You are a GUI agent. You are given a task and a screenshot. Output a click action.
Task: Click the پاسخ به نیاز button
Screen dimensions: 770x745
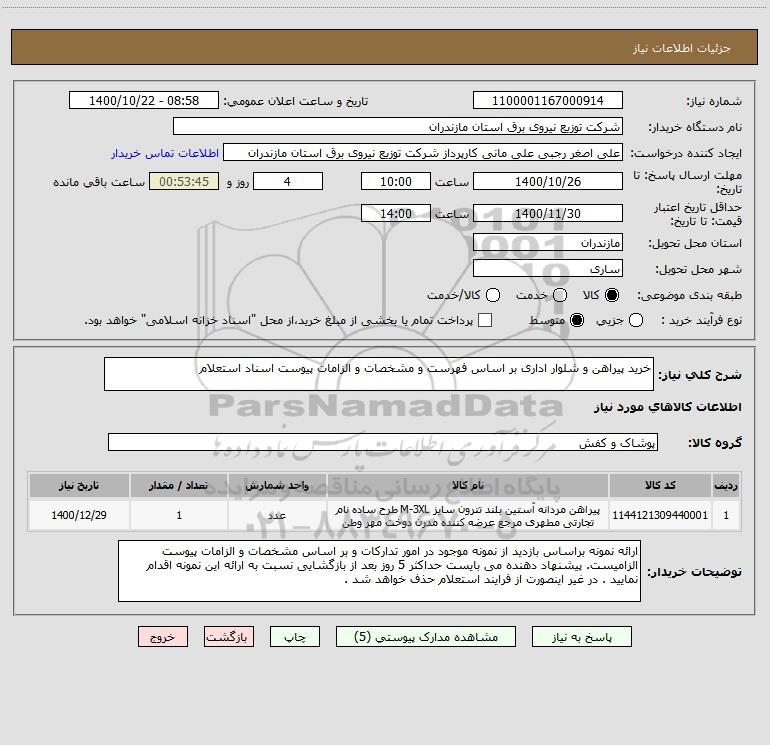click(x=582, y=637)
